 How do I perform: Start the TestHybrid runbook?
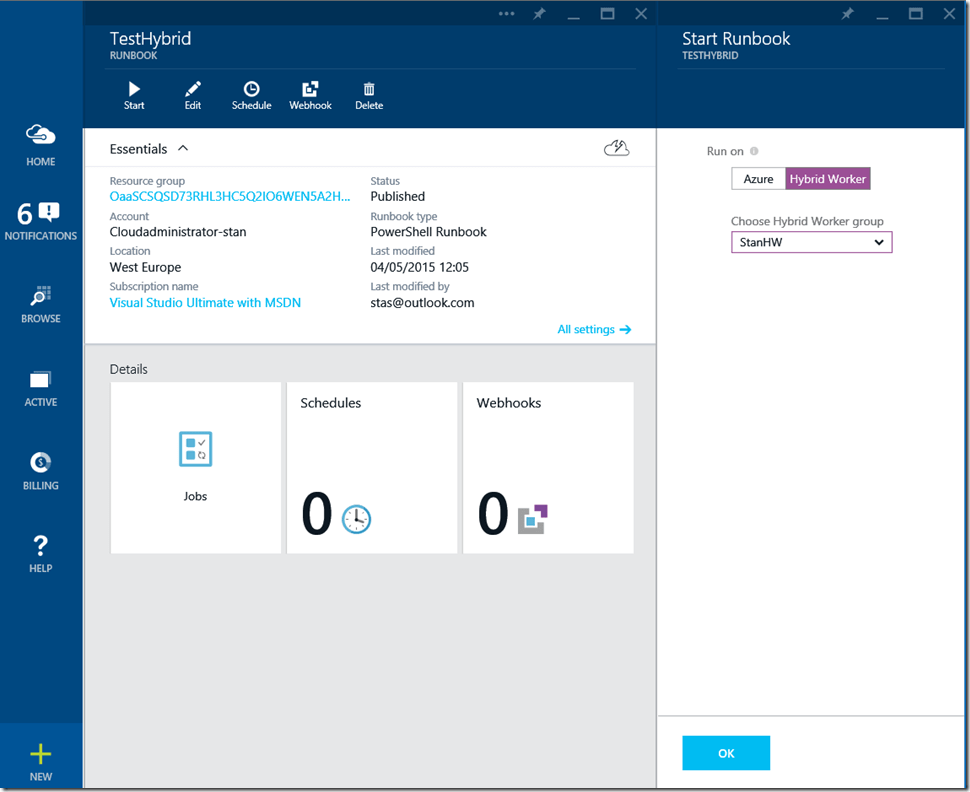tap(134, 95)
